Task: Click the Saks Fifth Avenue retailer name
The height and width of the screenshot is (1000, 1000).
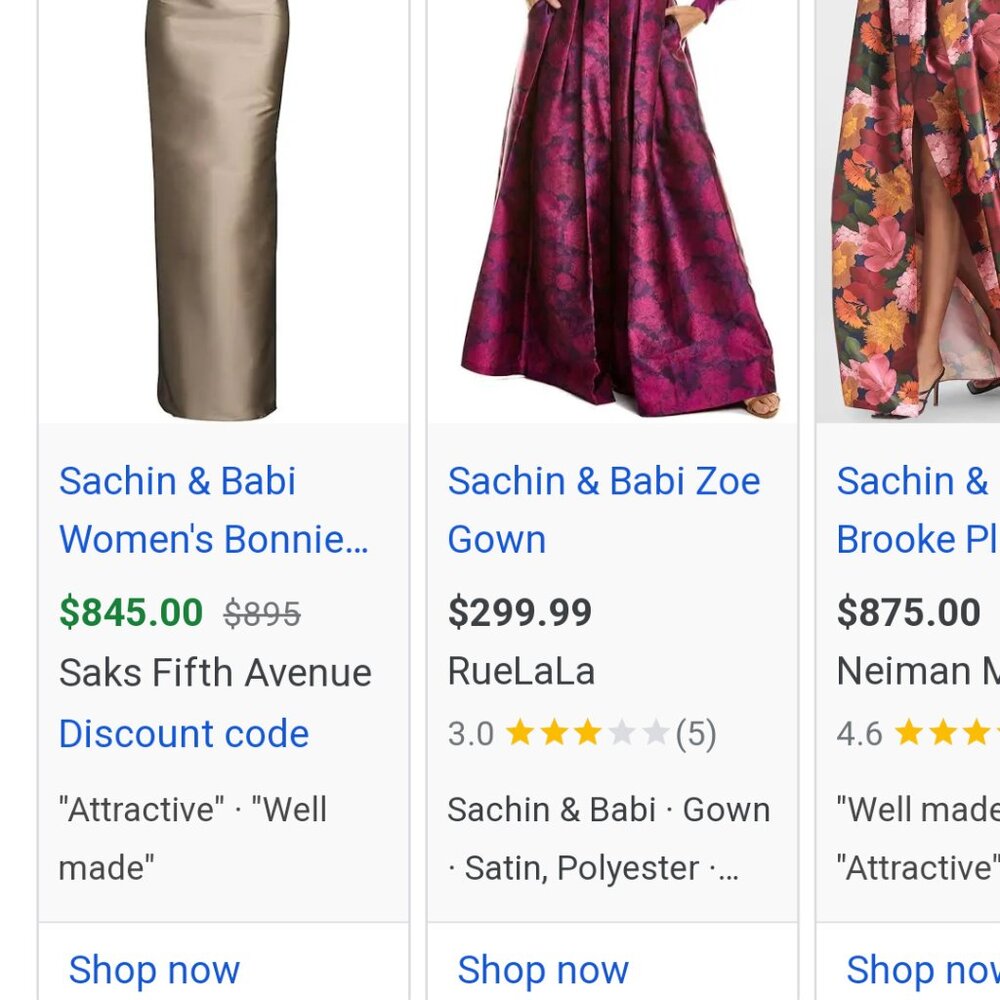Action: (215, 672)
